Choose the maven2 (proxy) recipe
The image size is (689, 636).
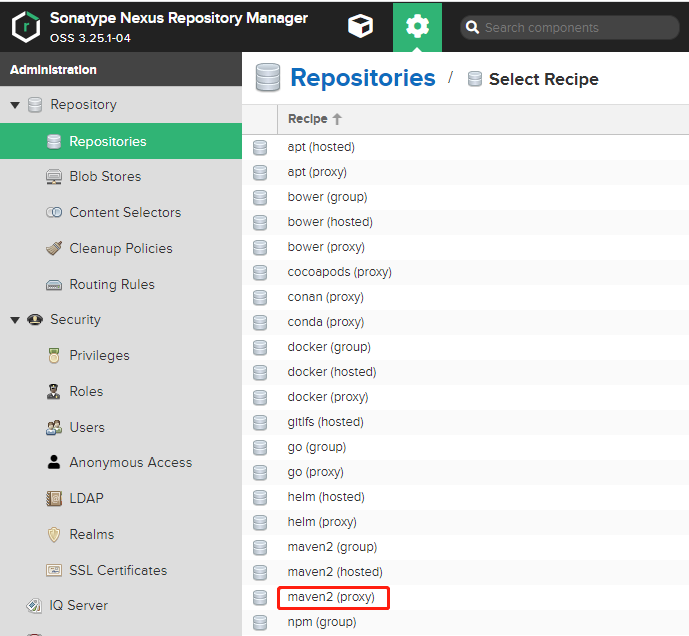tap(331, 597)
